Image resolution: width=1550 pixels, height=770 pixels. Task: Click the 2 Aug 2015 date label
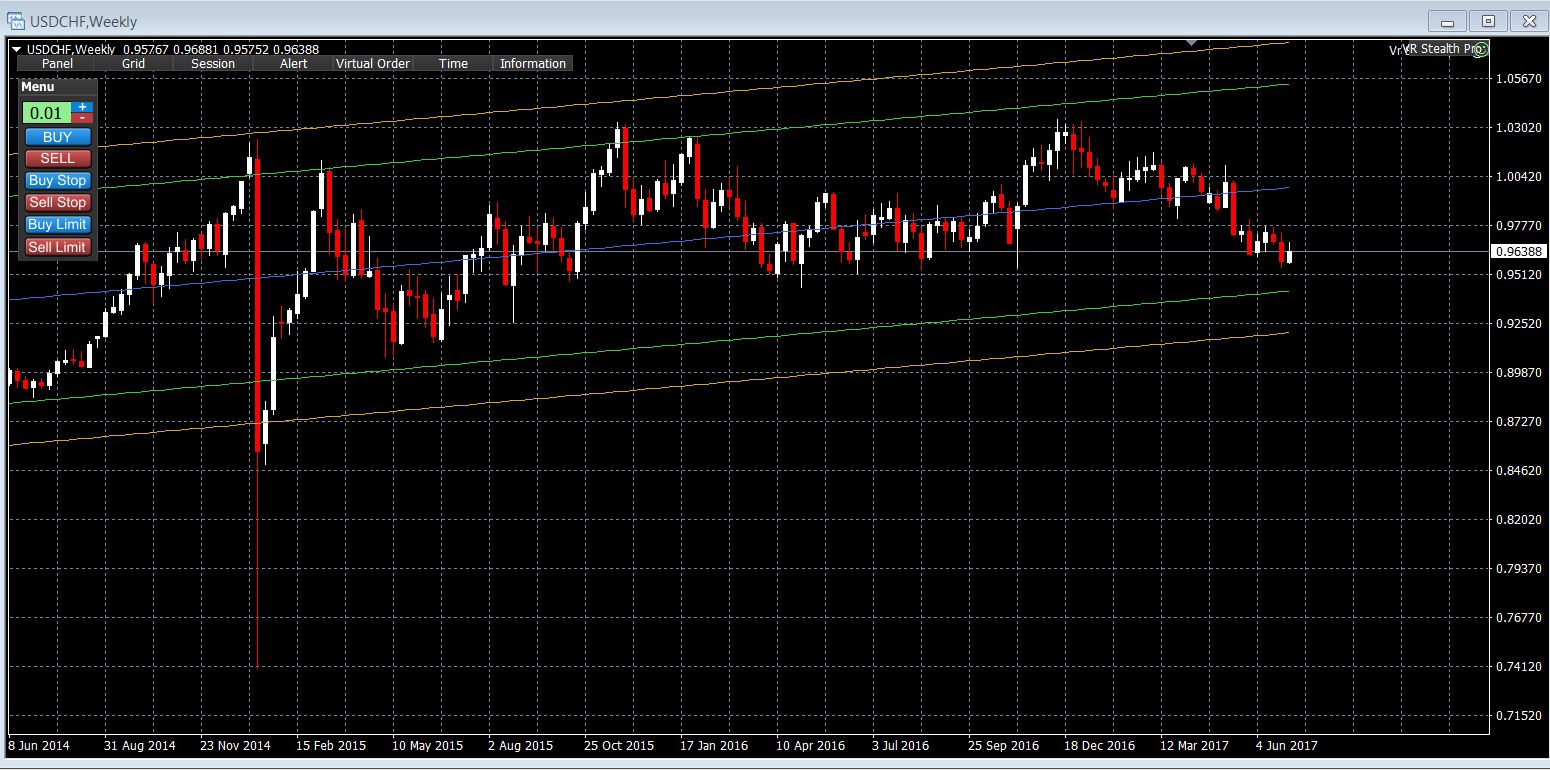[520, 746]
